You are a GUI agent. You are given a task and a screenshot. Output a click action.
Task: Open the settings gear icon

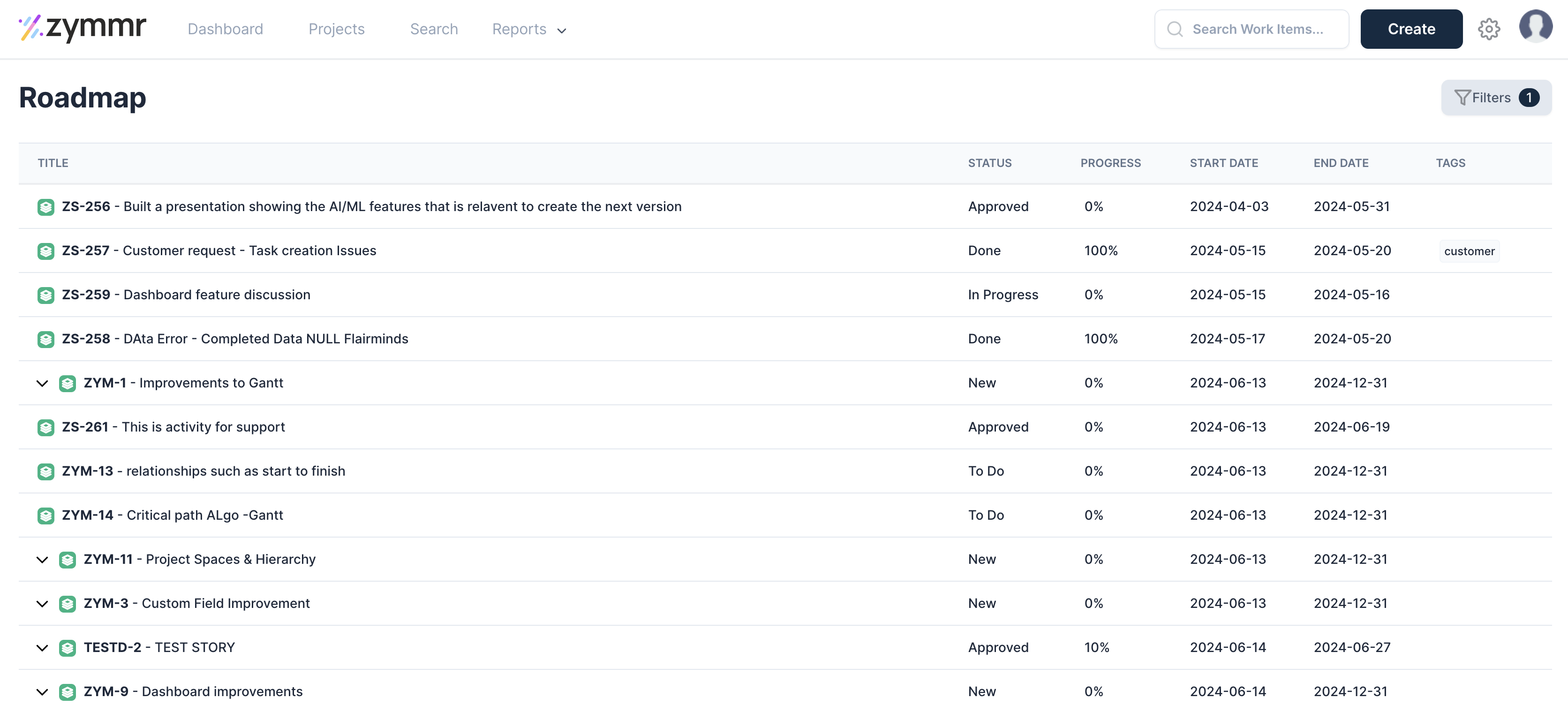[1489, 29]
